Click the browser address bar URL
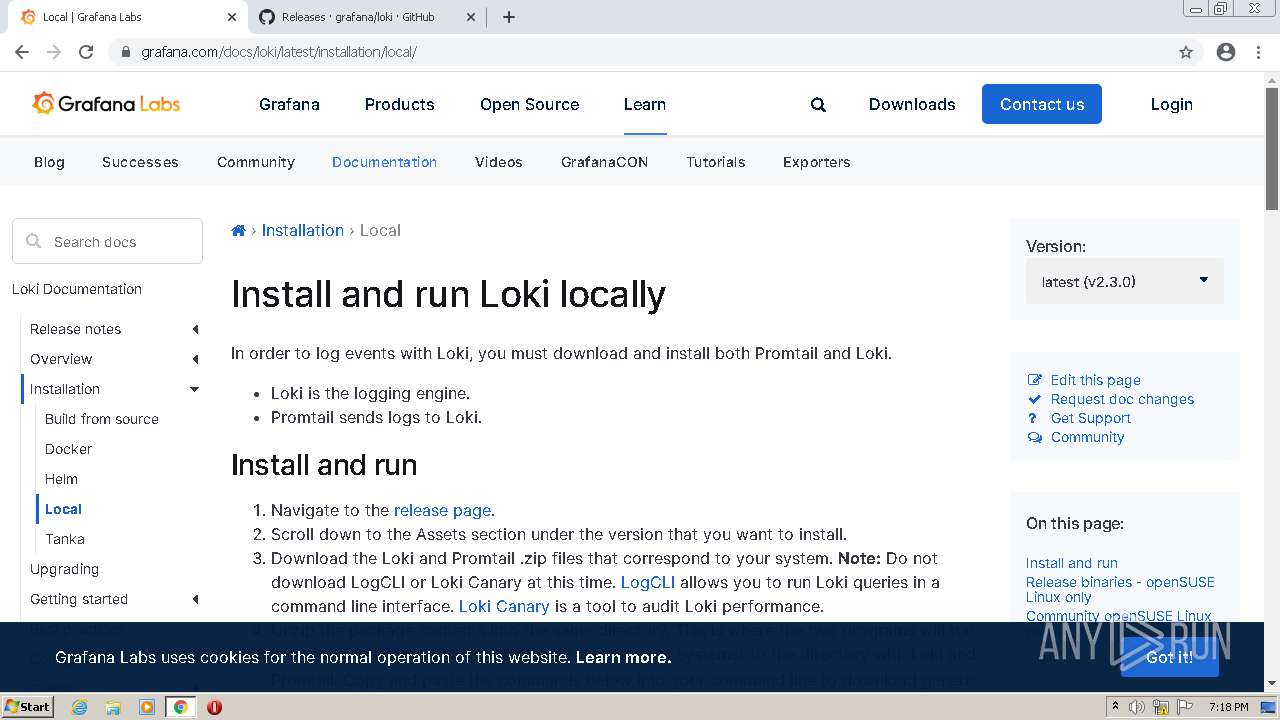Screen dimensions: 1280x720 click(x=279, y=52)
